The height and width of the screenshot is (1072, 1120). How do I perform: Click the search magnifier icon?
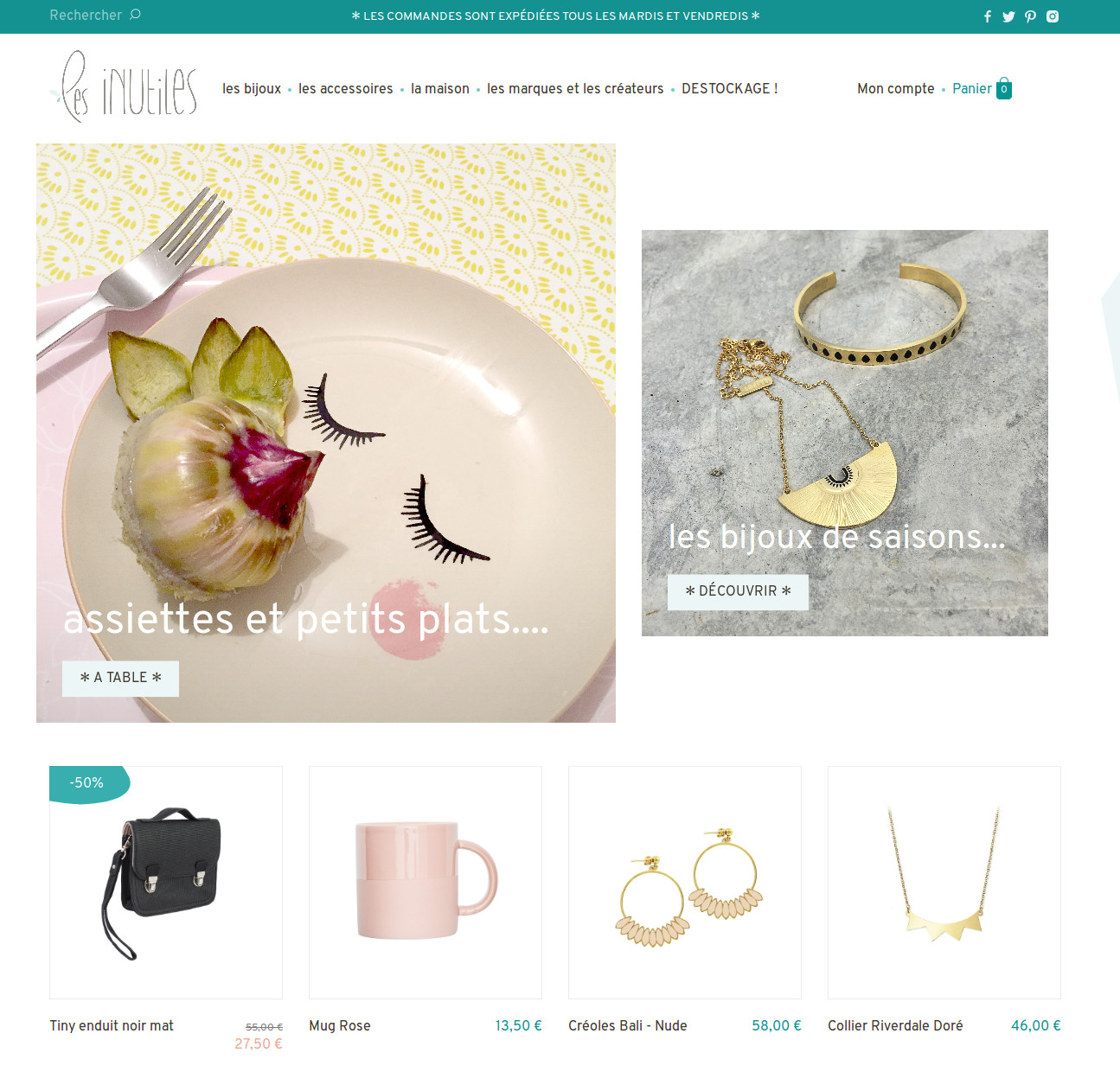(135, 15)
